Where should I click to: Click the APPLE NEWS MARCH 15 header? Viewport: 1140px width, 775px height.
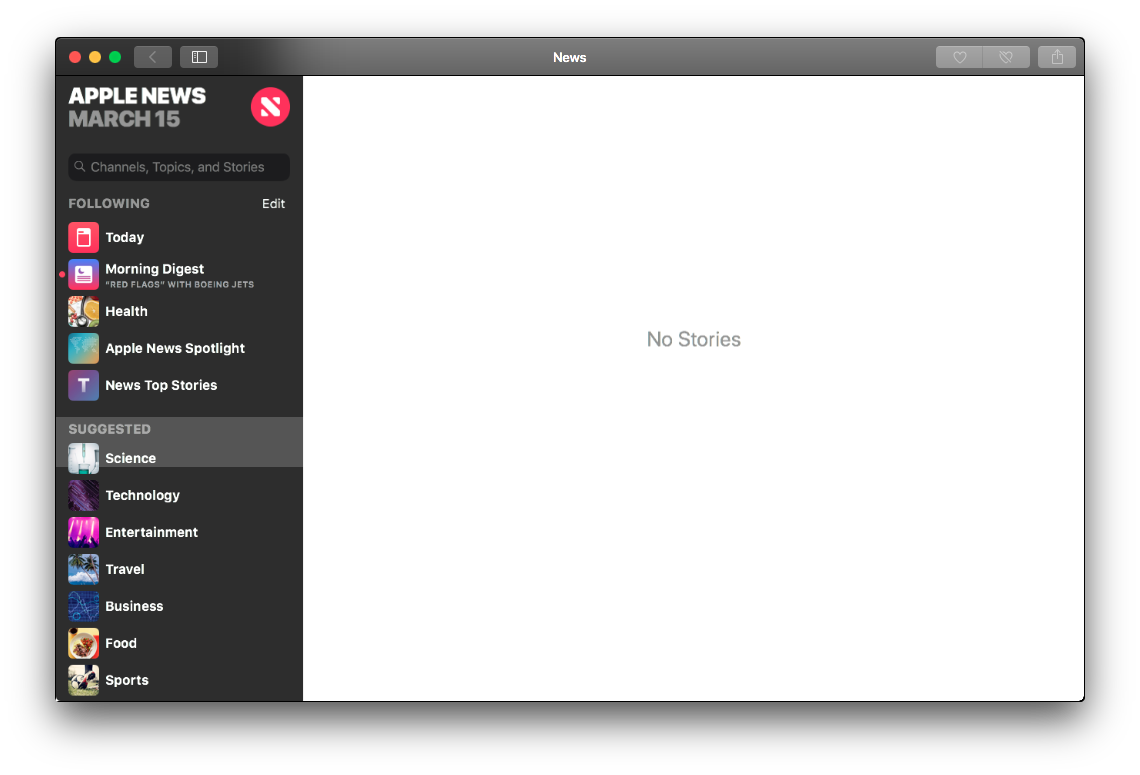(x=137, y=107)
